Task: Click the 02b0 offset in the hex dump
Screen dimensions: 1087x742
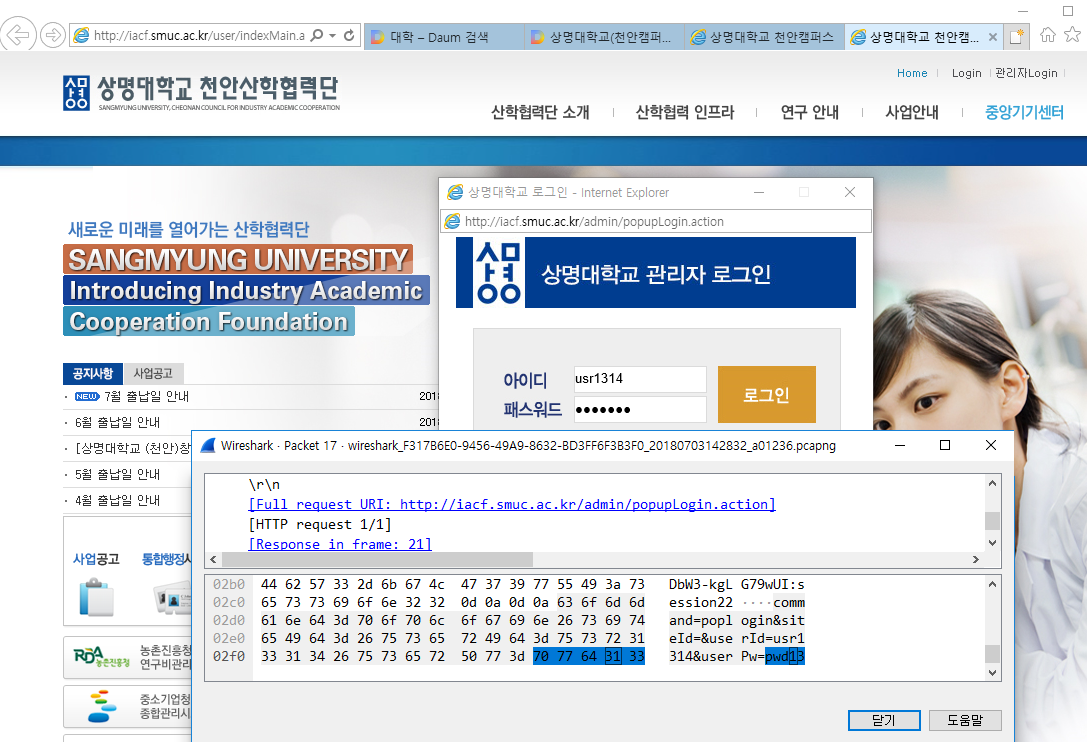Action: pyautogui.click(x=229, y=585)
